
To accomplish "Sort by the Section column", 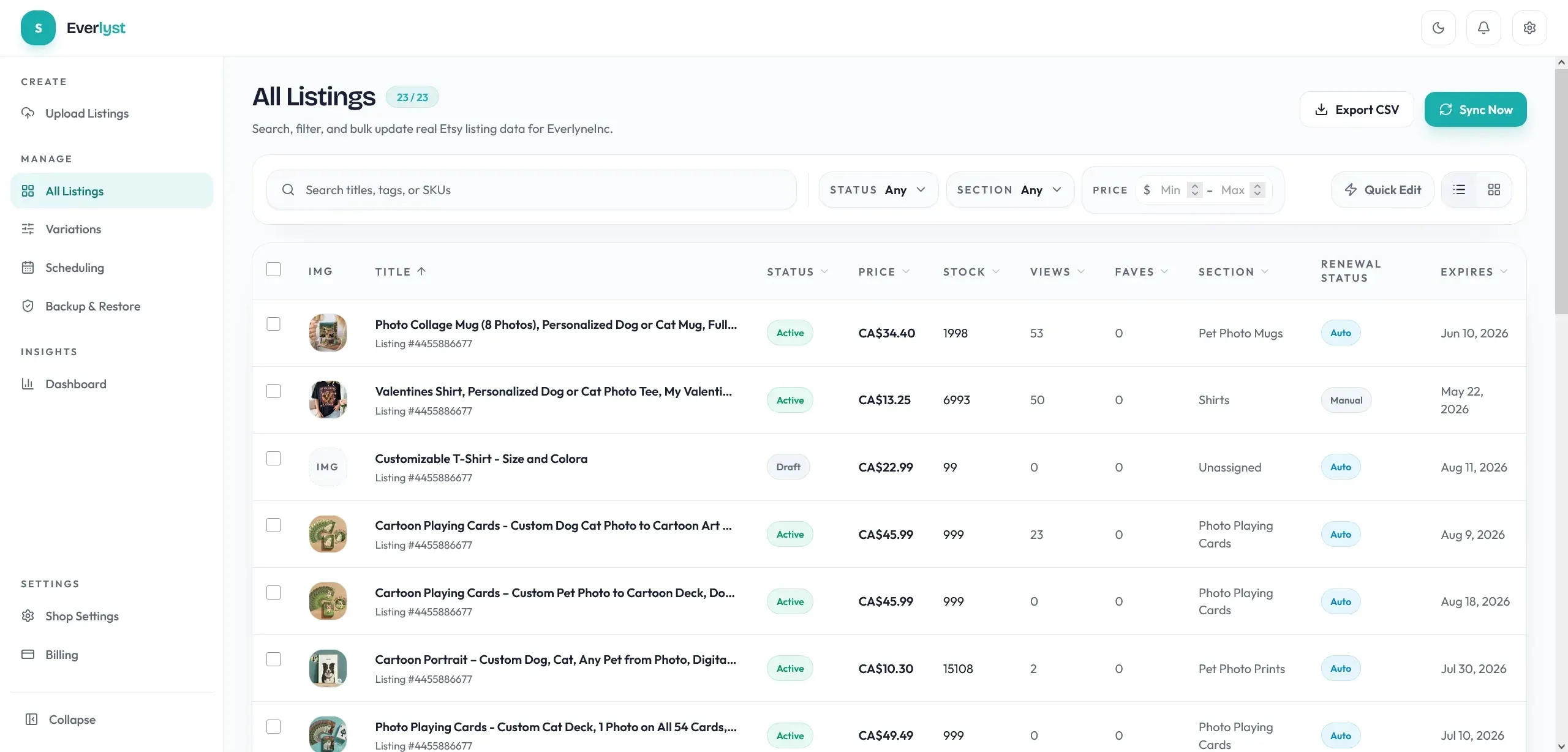I will point(1234,271).
